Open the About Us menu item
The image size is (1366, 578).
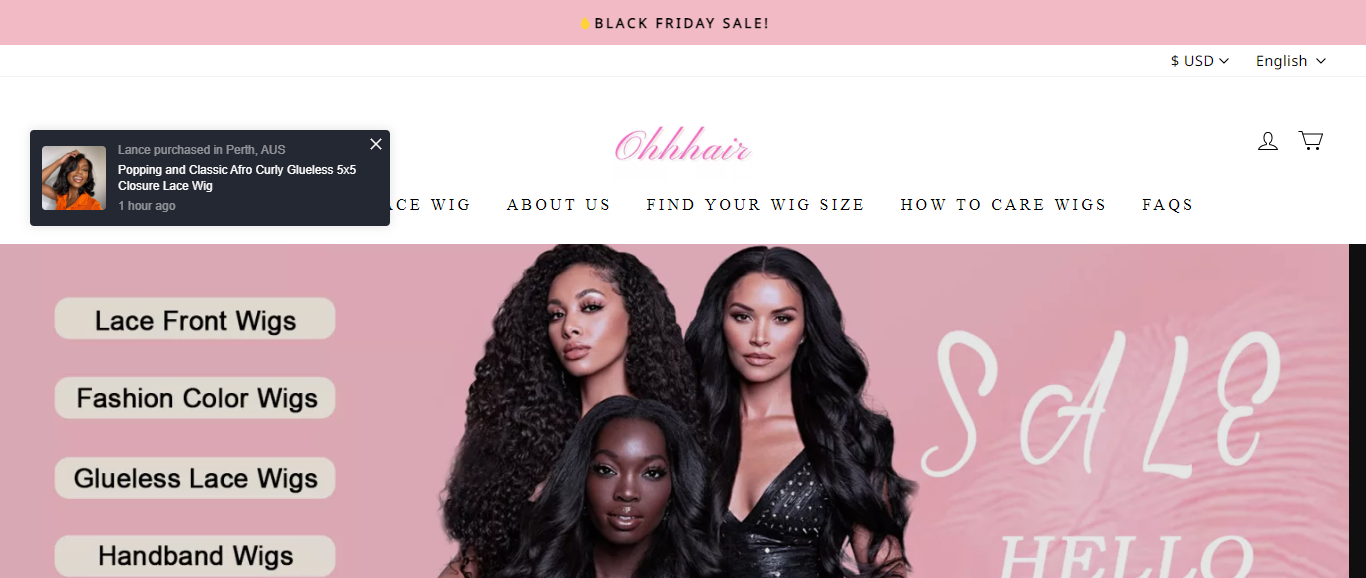point(558,205)
